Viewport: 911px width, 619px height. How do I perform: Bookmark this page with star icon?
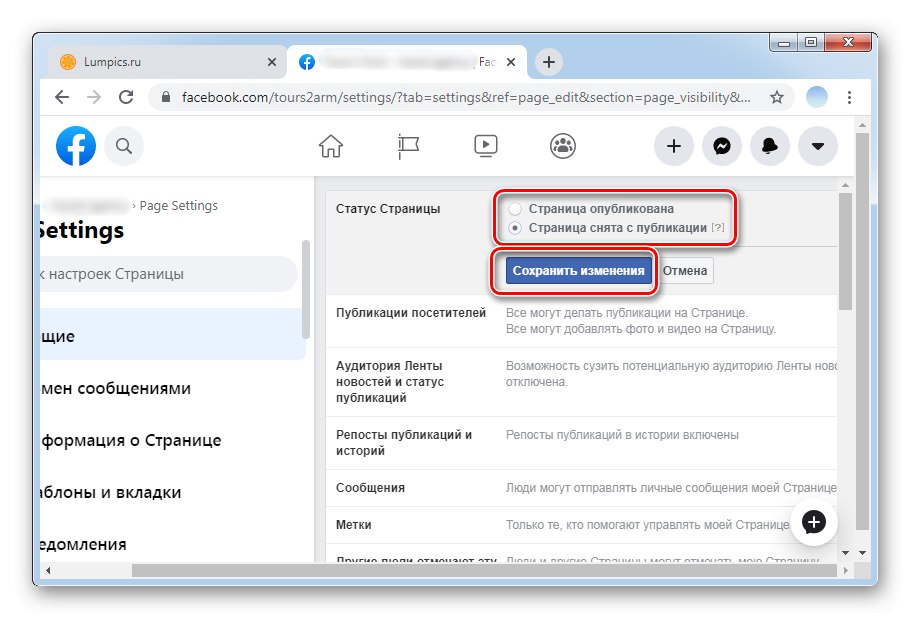(x=777, y=97)
